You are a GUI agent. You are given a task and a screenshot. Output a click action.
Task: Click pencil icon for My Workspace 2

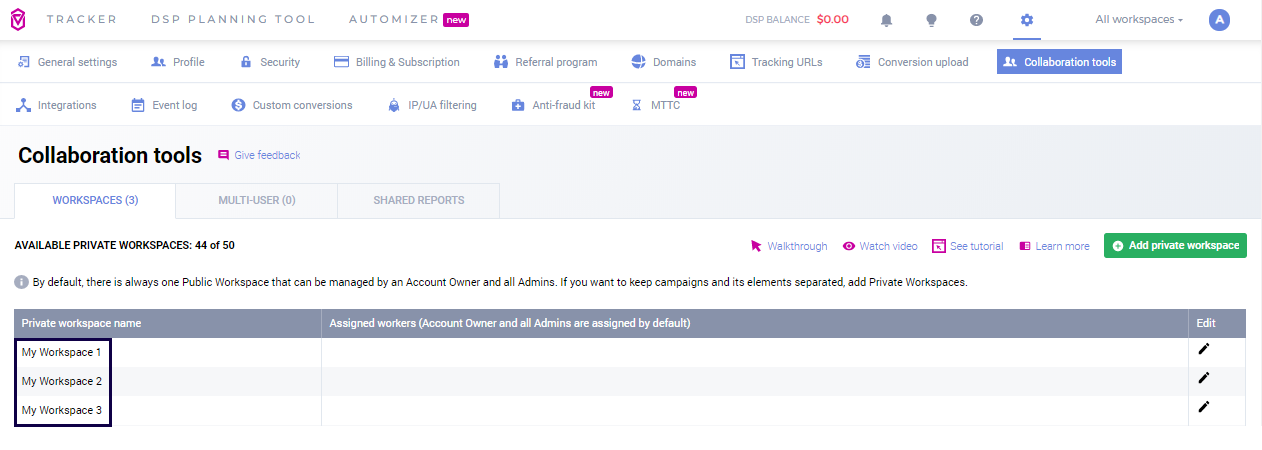click(1204, 378)
